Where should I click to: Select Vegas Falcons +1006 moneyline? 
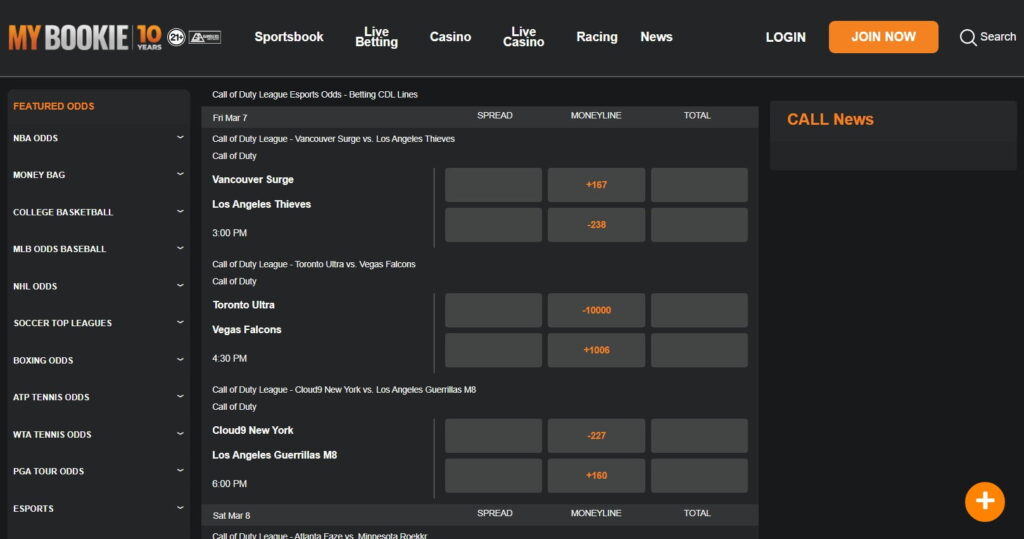point(596,350)
